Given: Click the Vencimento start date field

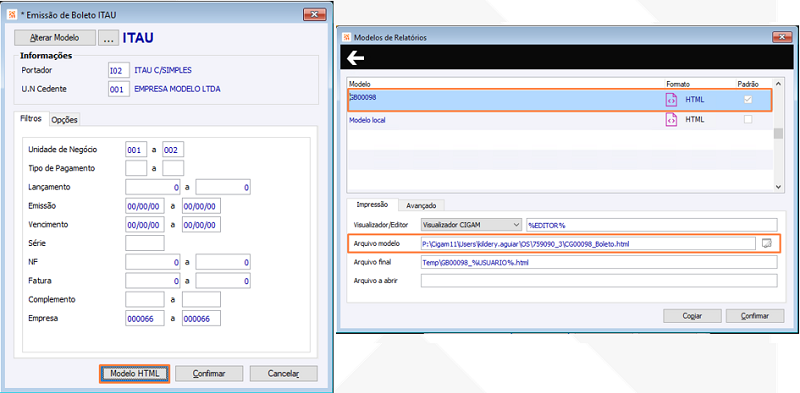Looking at the screenshot, I should [145, 225].
